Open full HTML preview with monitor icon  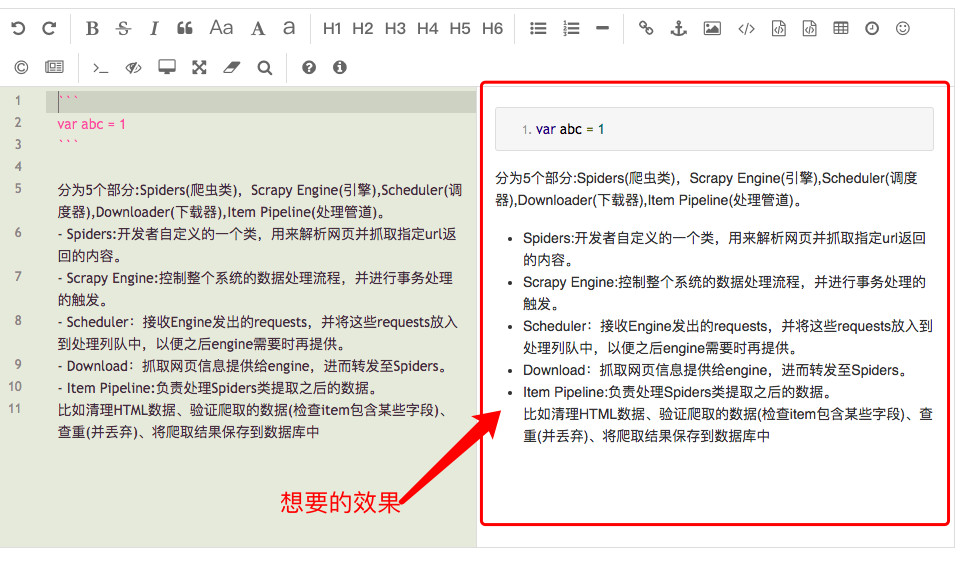coord(166,67)
